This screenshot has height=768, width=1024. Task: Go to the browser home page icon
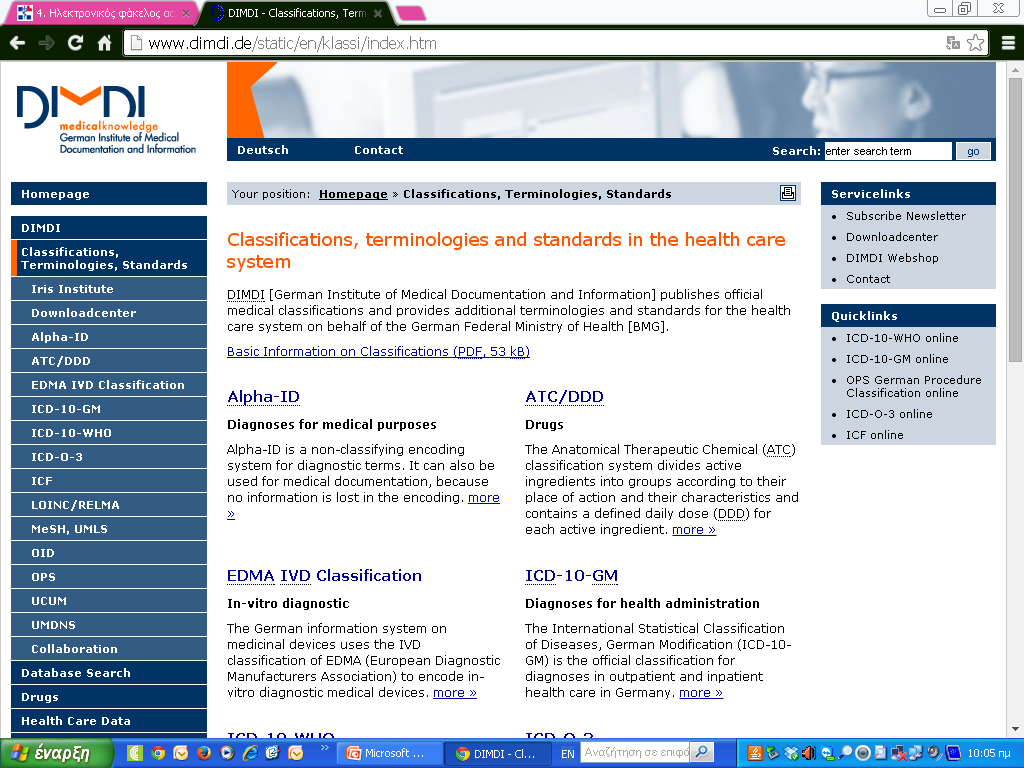click(x=104, y=43)
